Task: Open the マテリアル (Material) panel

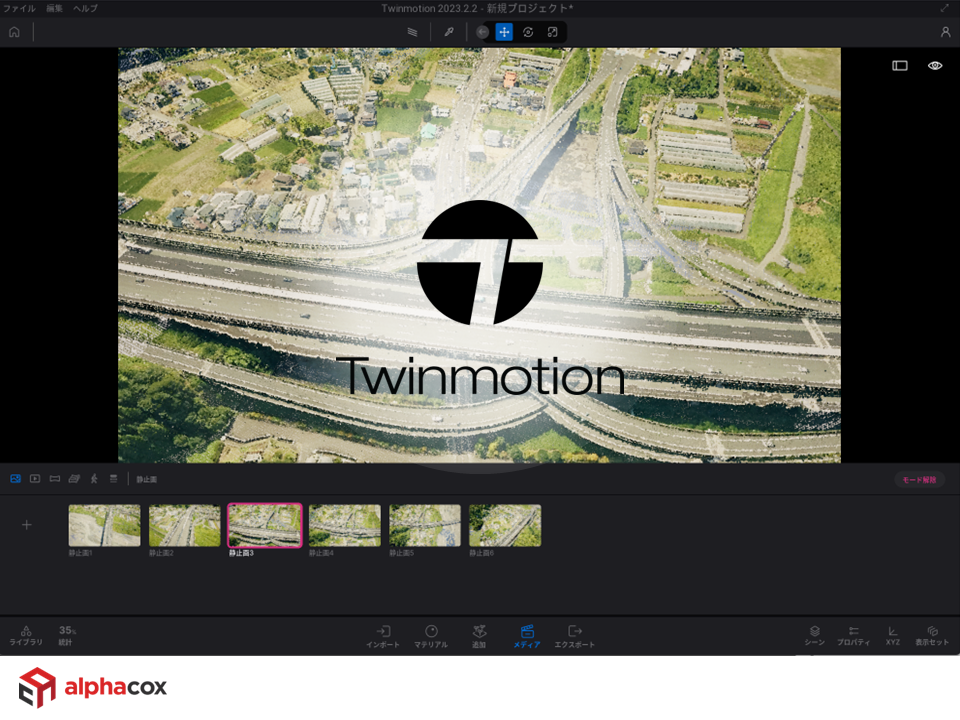Action: click(x=431, y=636)
